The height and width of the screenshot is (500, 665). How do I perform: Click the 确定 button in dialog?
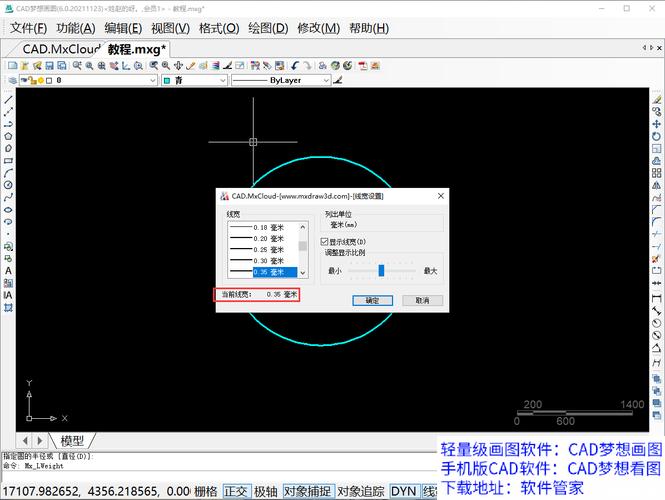tap(372, 300)
